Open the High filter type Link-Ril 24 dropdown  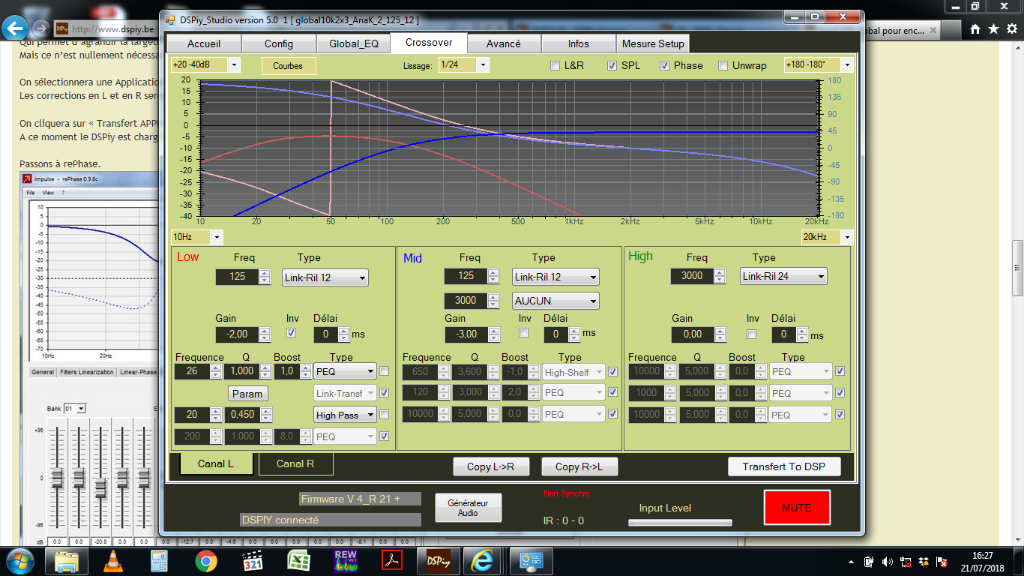[x=783, y=276]
